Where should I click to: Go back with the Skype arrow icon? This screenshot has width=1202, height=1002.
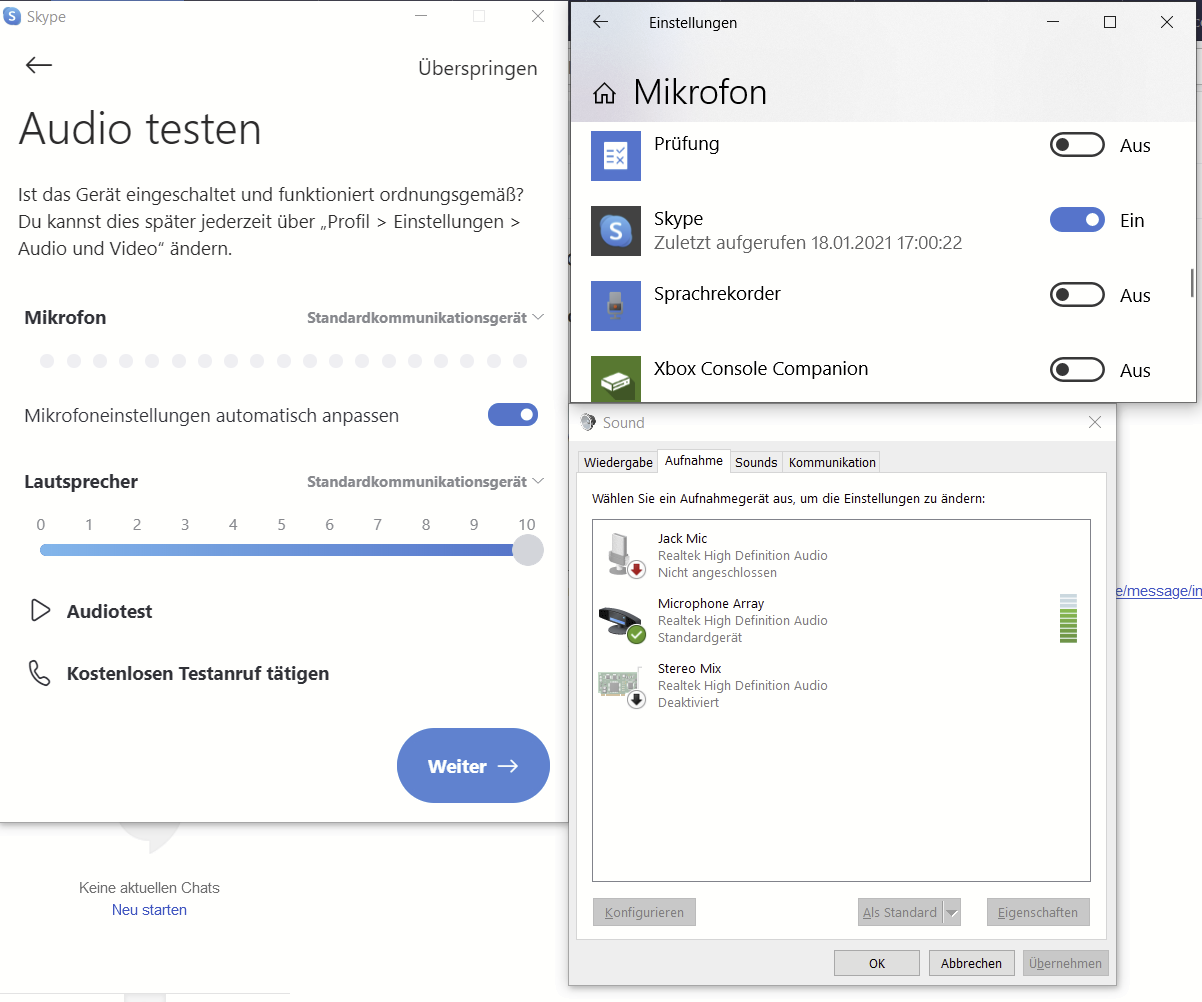coord(39,65)
